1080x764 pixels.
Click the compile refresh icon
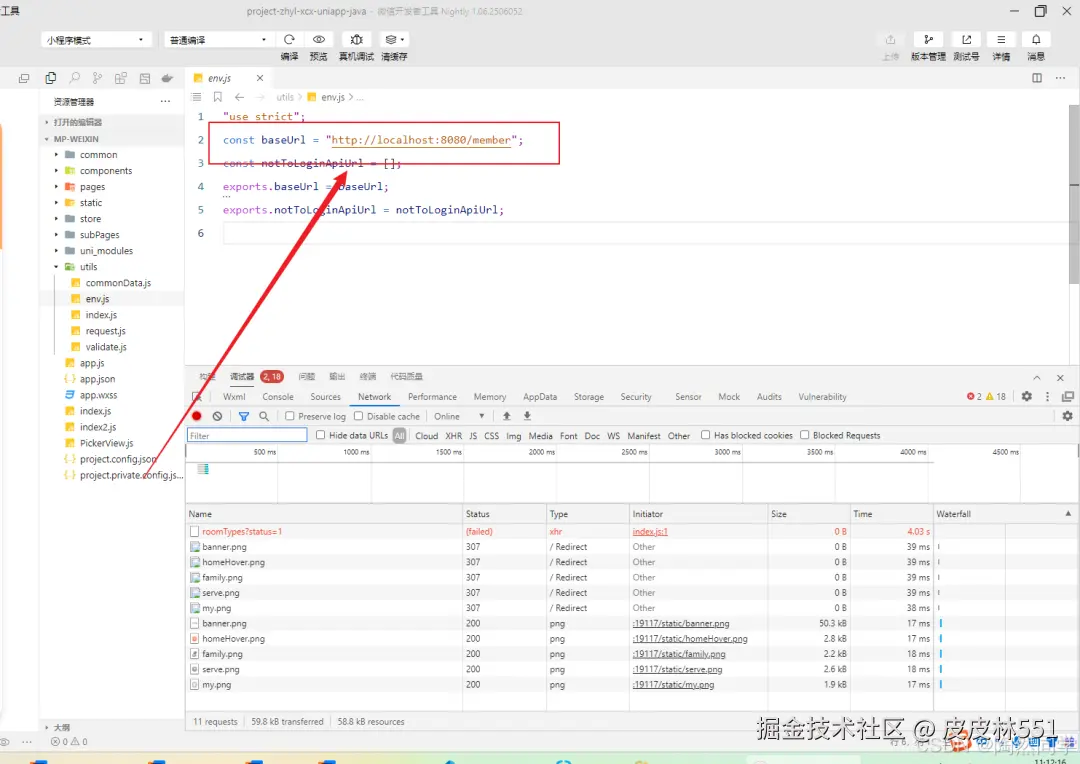pyautogui.click(x=289, y=40)
